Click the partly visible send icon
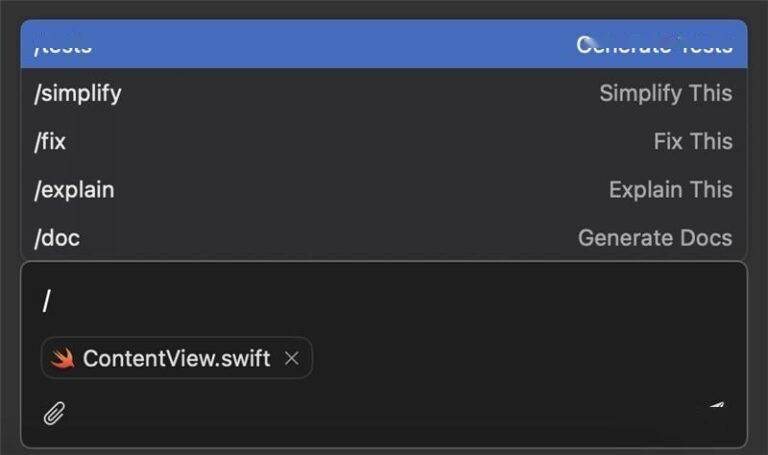 tap(717, 406)
